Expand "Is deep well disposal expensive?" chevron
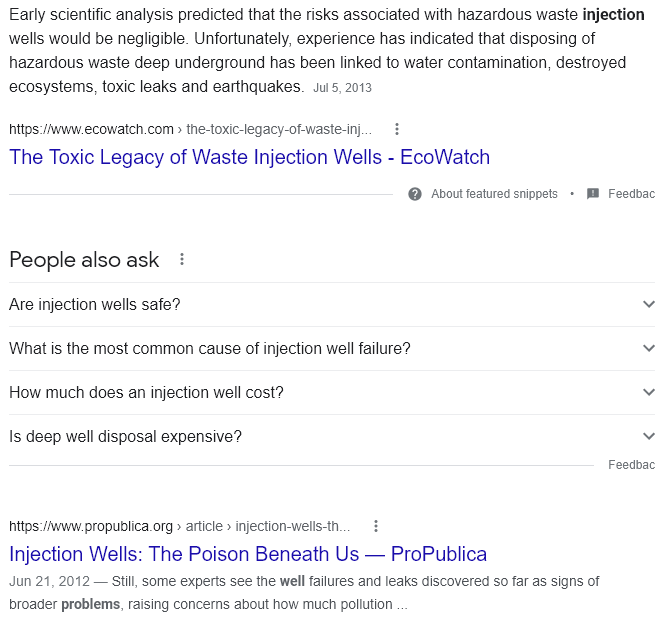This screenshot has height=622, width=655. [x=648, y=437]
